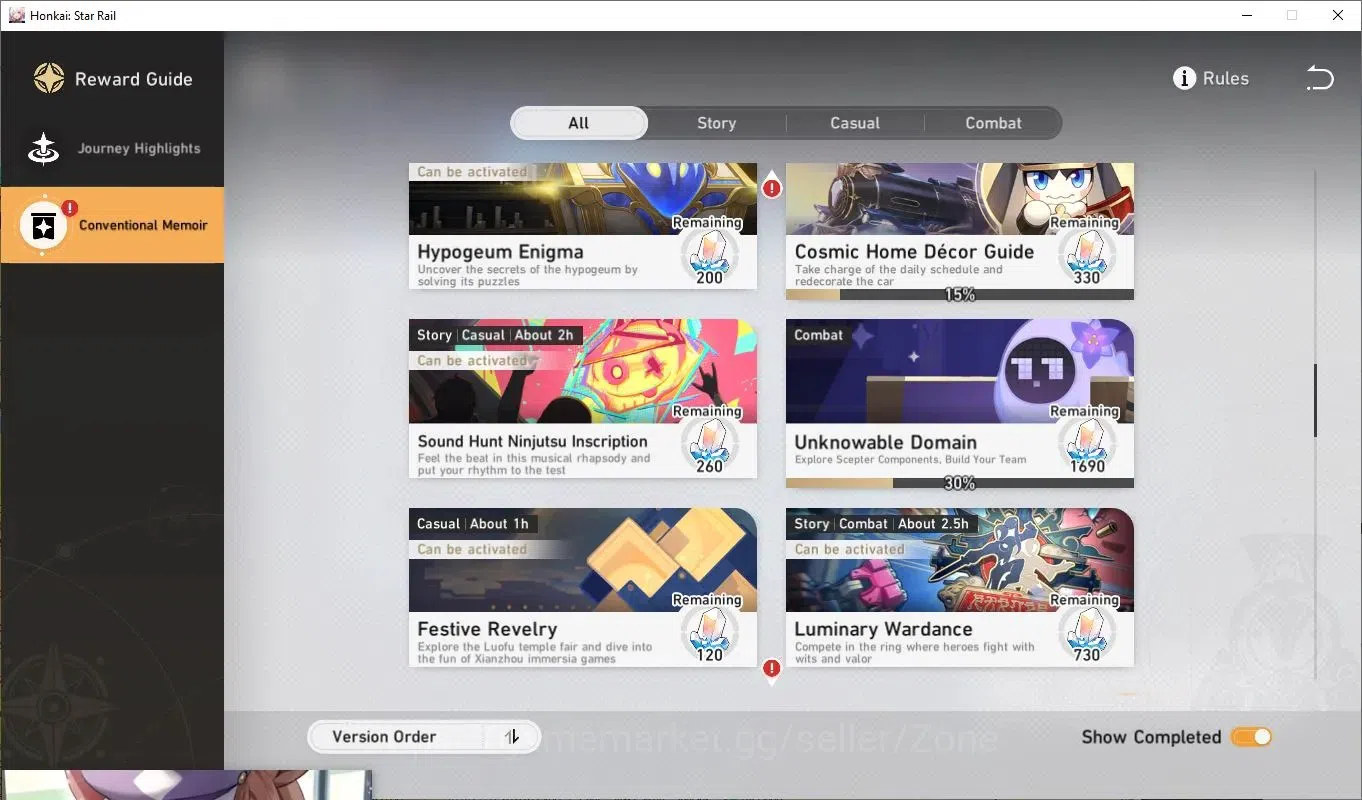Click the Rules info icon

[1184, 78]
